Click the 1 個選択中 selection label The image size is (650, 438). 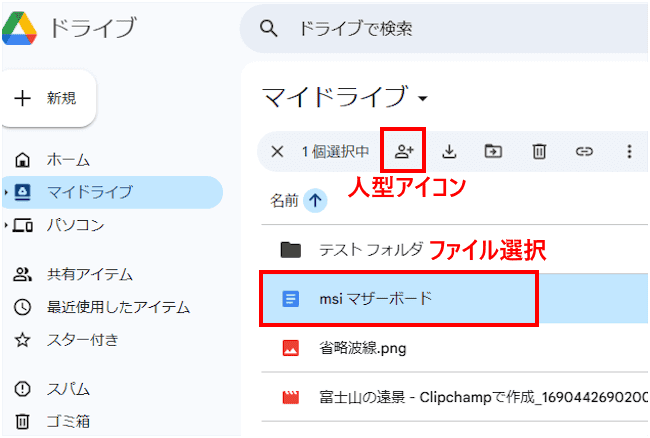point(335,152)
